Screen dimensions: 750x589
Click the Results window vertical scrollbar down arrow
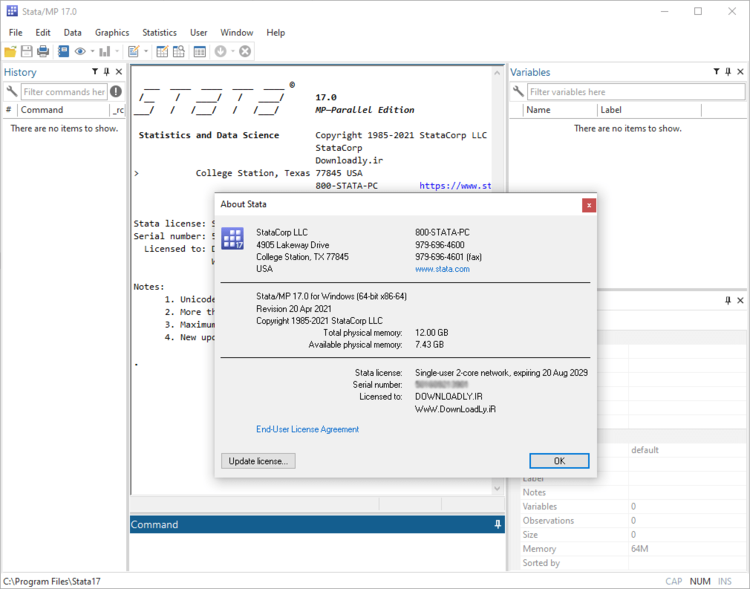497,488
